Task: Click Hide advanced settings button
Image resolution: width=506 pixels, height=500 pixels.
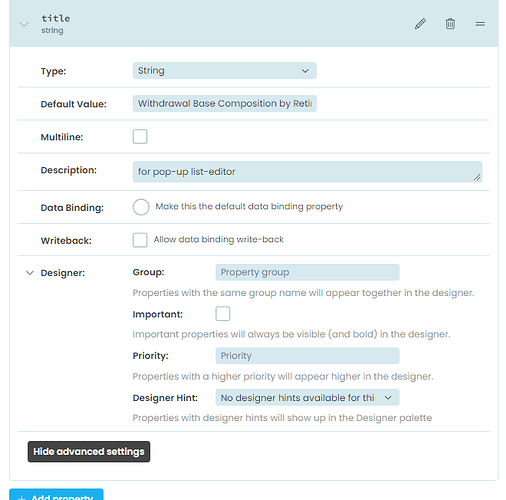Action: [x=89, y=451]
